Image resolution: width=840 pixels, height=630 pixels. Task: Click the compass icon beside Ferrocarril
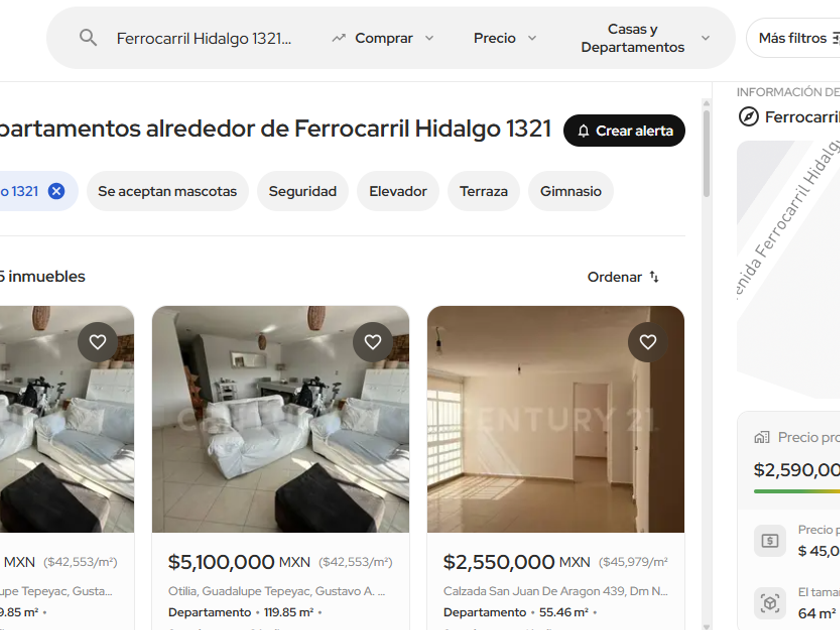[748, 116]
